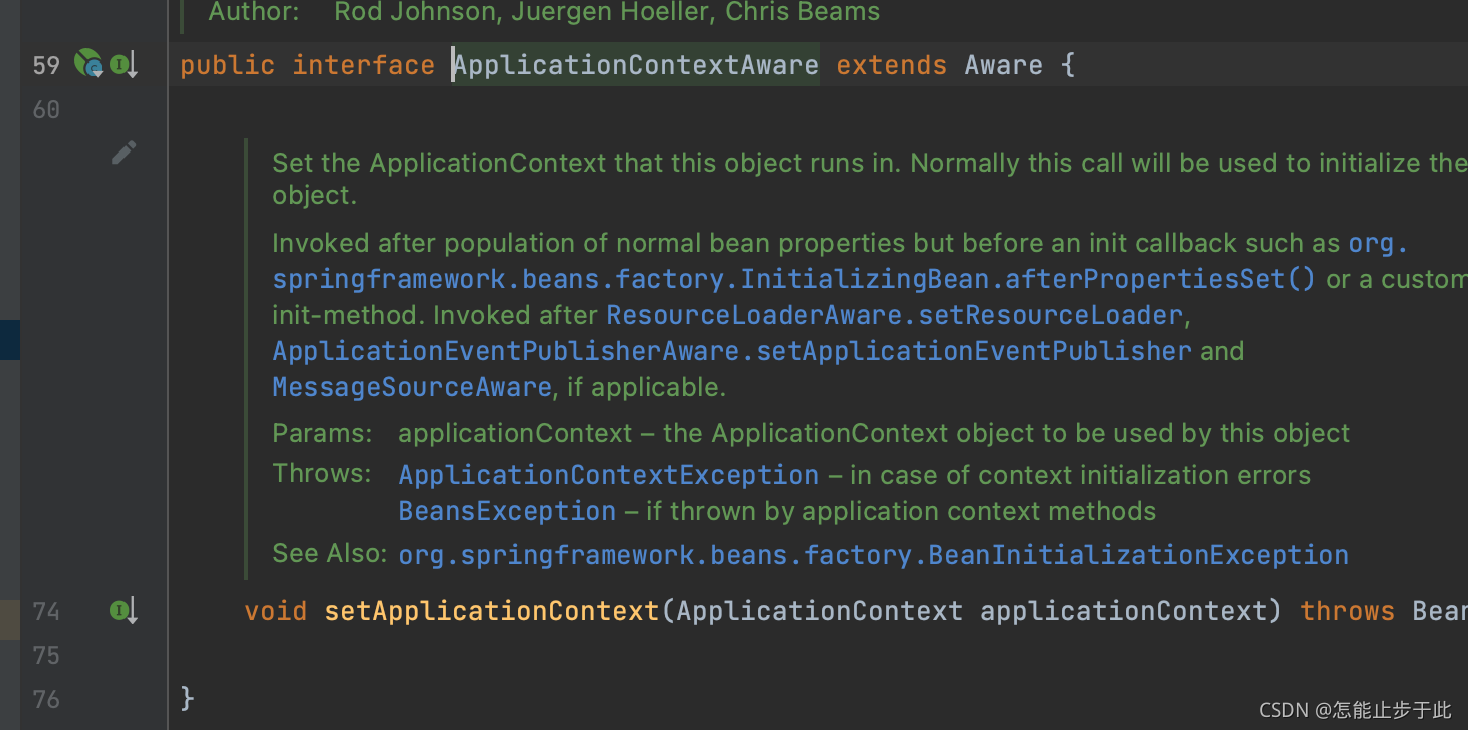Viewport: 1468px width, 730px height.
Task: Click line number 75 in the gutter
Action: [47, 655]
